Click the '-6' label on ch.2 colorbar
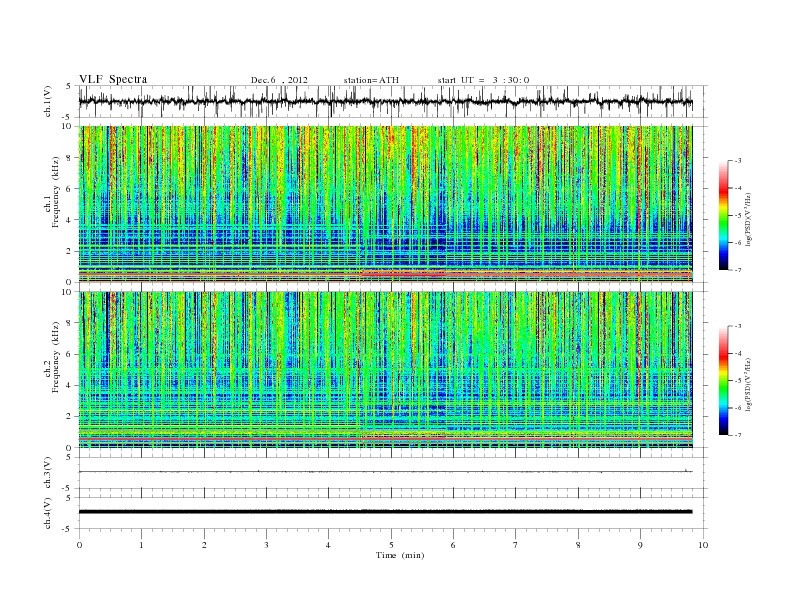Image resolution: width=792 pixels, height=612 pixels. 738,407
